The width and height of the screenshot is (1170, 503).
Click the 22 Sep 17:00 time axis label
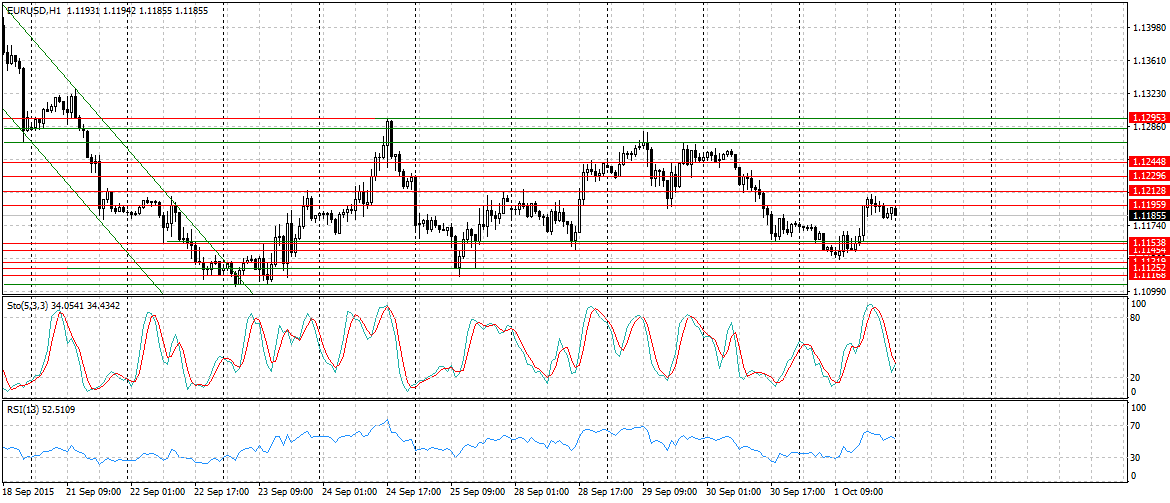(222, 493)
